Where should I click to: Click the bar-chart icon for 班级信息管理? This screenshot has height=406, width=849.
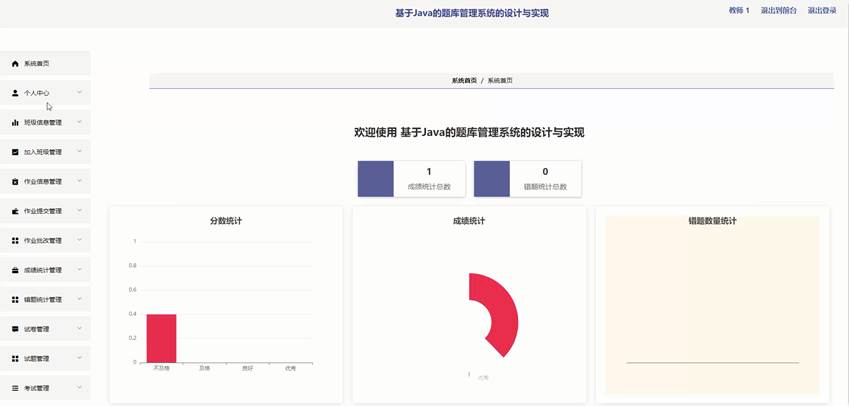[x=15, y=123]
